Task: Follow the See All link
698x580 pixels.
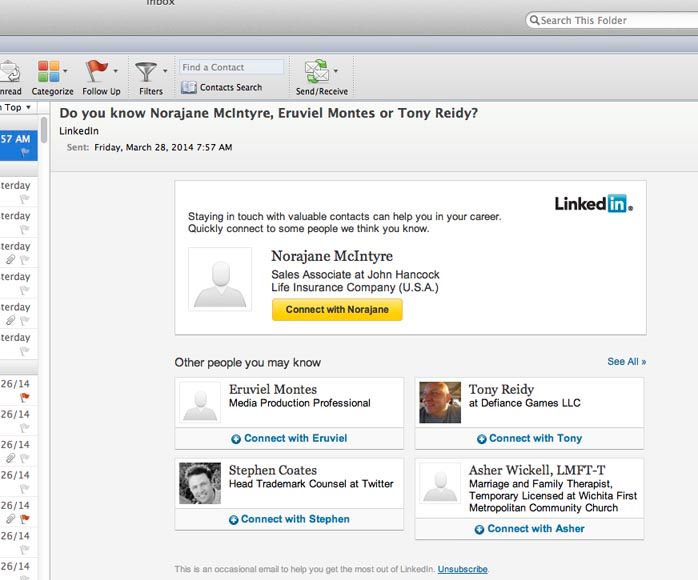Action: [626, 362]
